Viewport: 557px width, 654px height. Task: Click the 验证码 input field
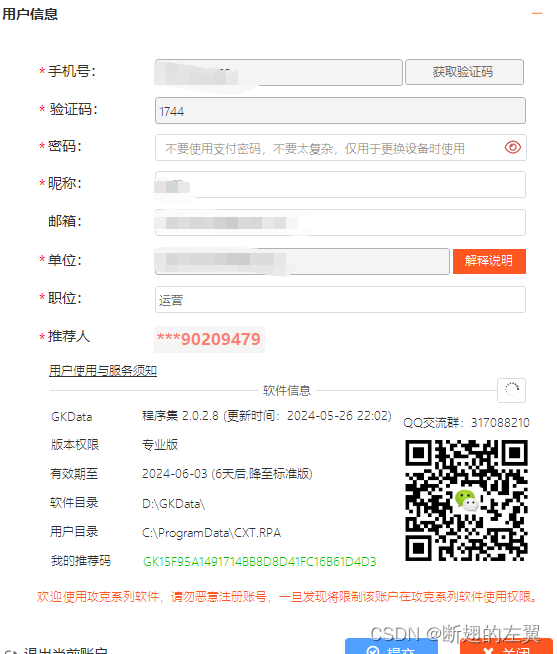[x=340, y=111]
